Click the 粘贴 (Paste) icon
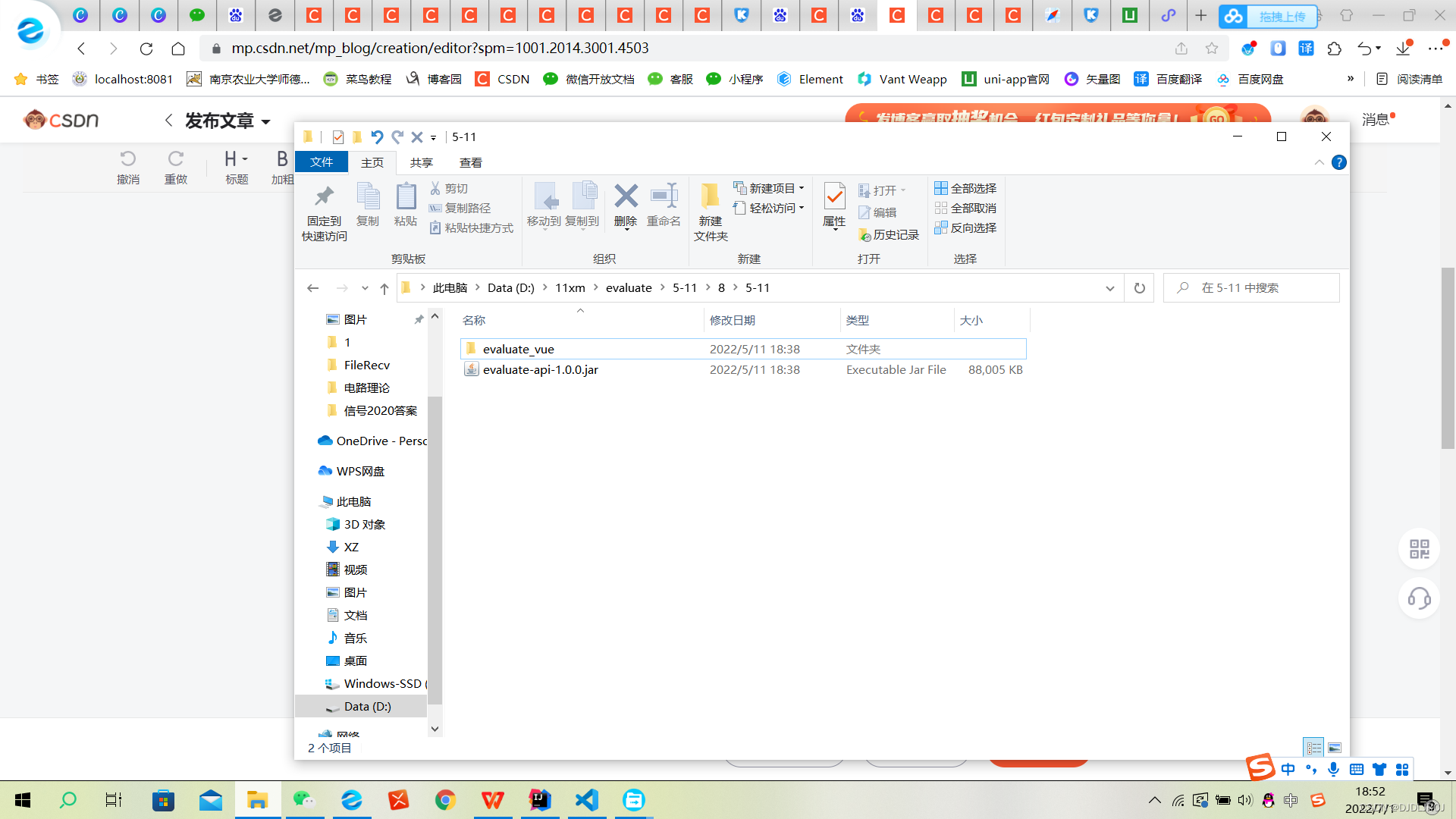 point(406,205)
